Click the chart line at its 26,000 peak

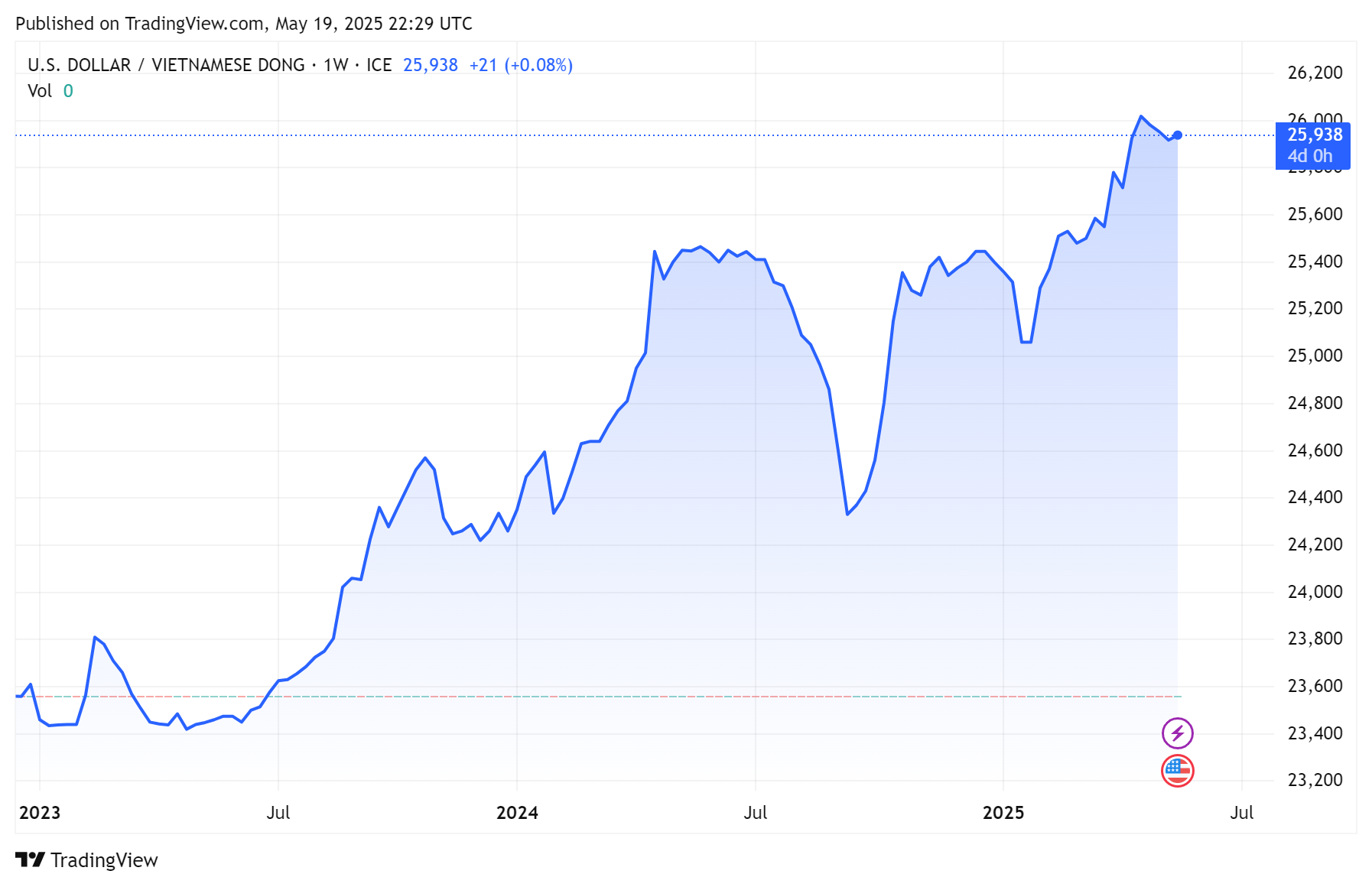[1141, 116]
